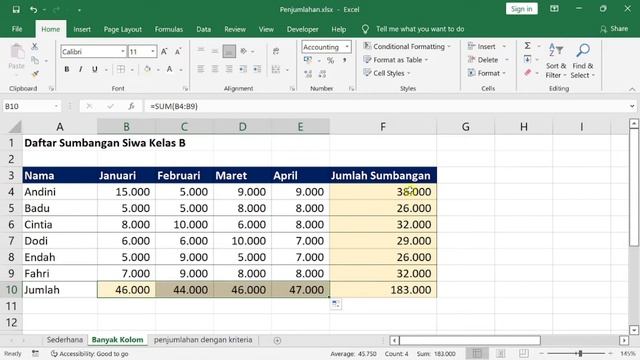The width and height of the screenshot is (640, 360).
Task: Collapse the ribbon with the chevron
Action: [632, 89]
